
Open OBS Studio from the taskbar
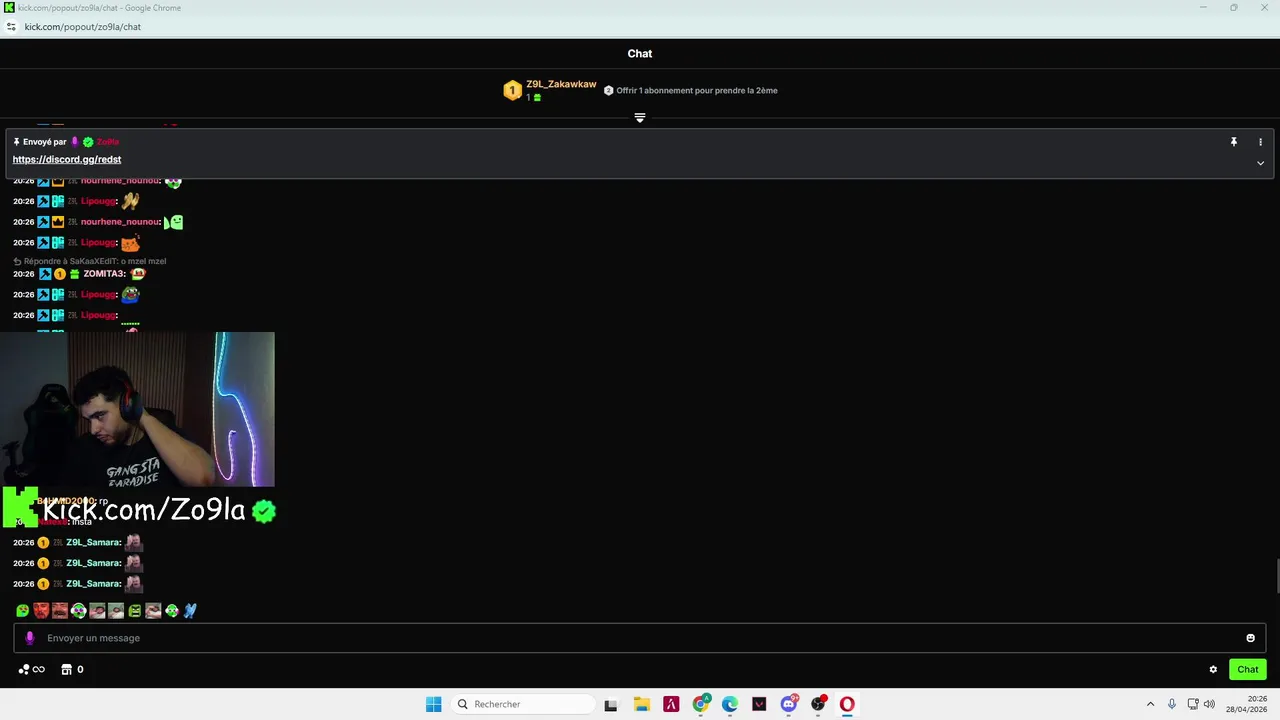(818, 704)
